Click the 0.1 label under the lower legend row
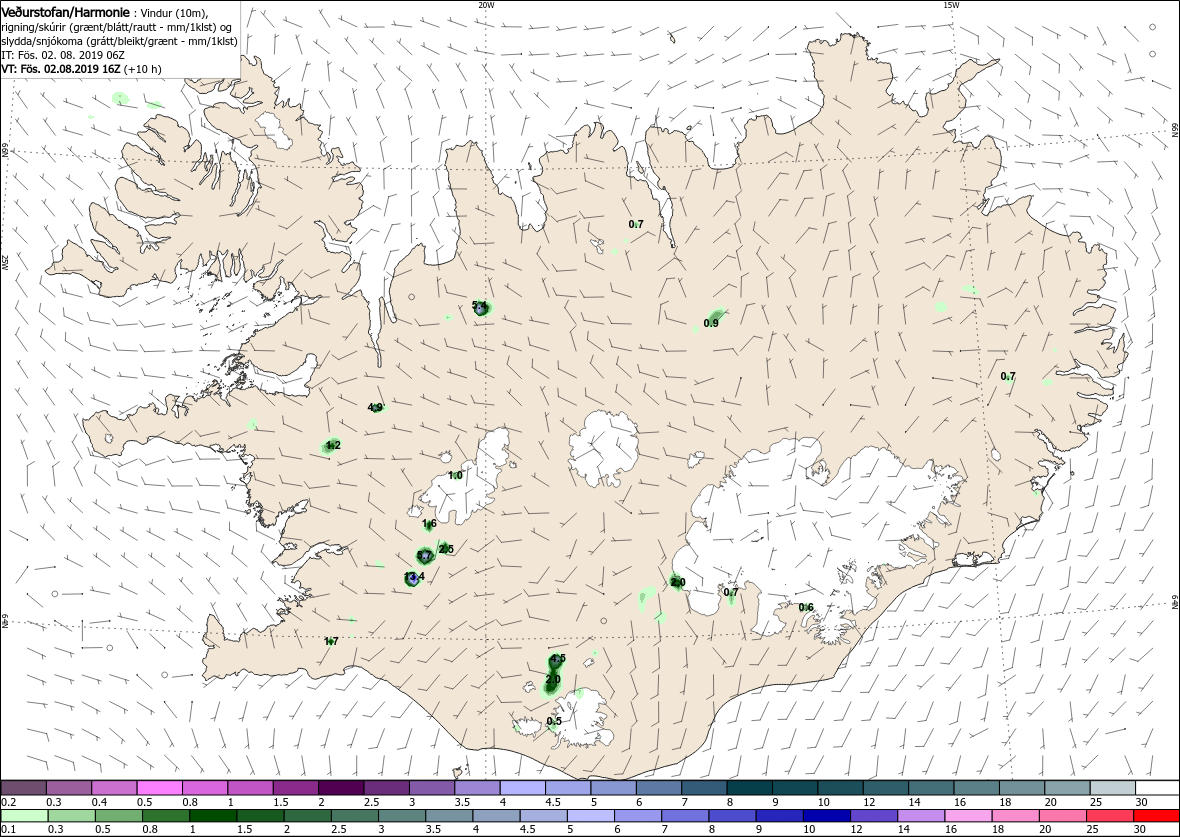Screen dimensions: 1180x837 pyautogui.click(x=8, y=829)
